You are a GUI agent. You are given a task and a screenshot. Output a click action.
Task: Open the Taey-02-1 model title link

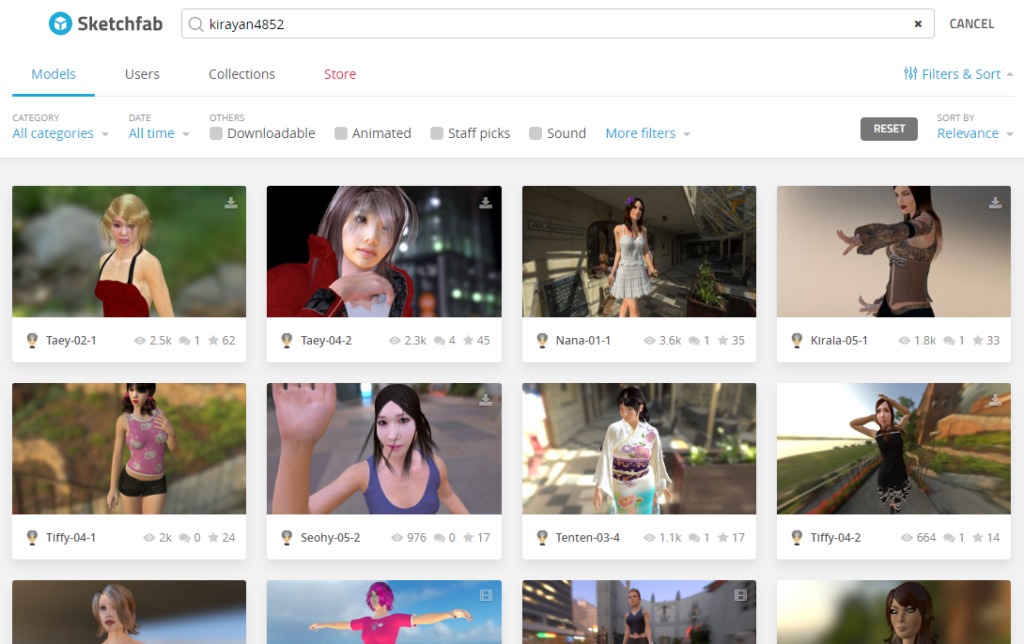71,340
